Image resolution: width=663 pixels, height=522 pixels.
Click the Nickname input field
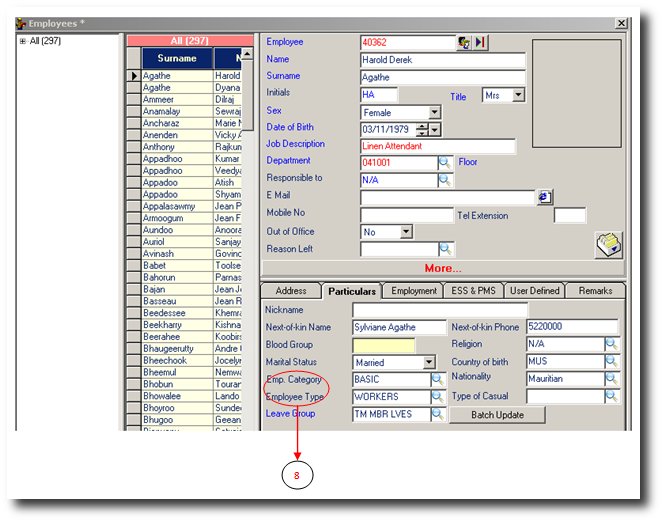(x=440, y=310)
